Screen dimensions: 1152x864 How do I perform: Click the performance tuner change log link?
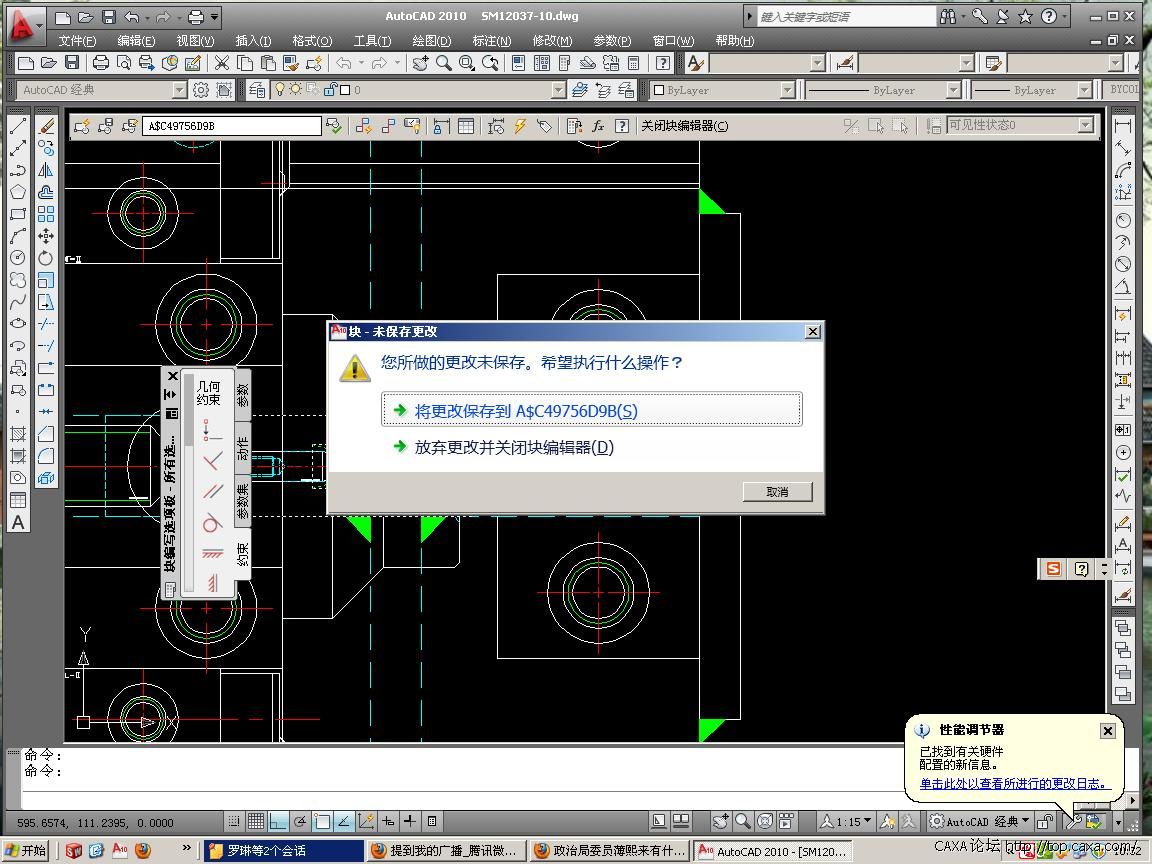coord(1014,784)
